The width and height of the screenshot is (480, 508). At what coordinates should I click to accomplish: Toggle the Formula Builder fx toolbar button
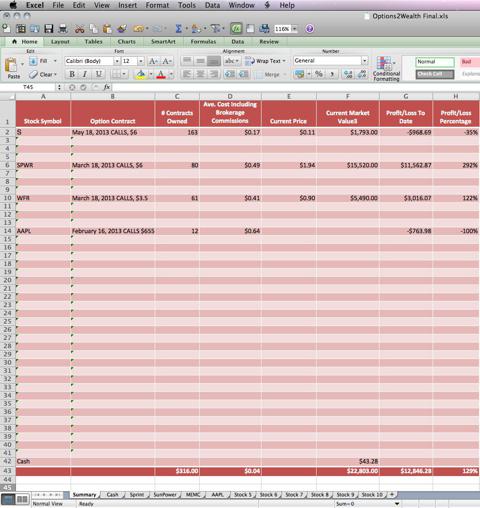pyautogui.click(x=236, y=29)
